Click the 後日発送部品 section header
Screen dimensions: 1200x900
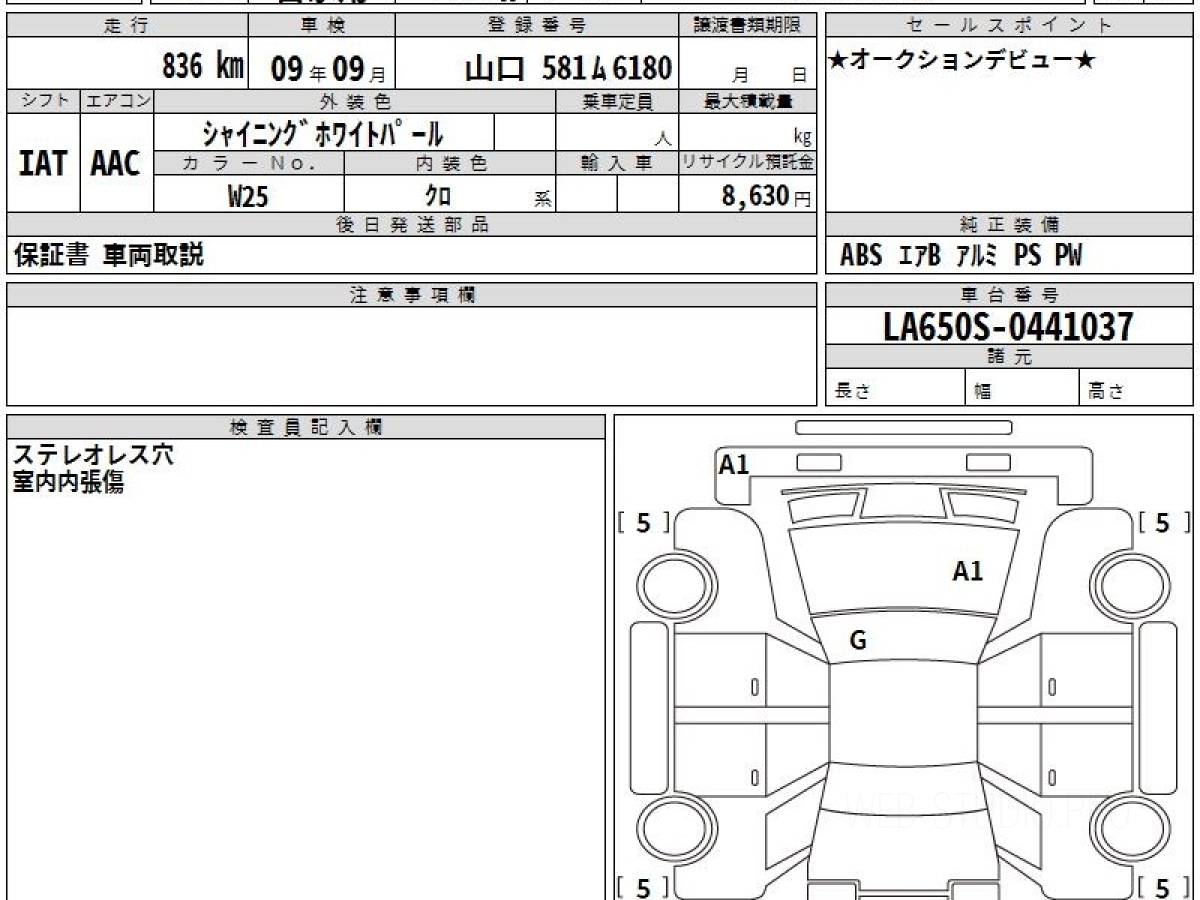point(412,225)
